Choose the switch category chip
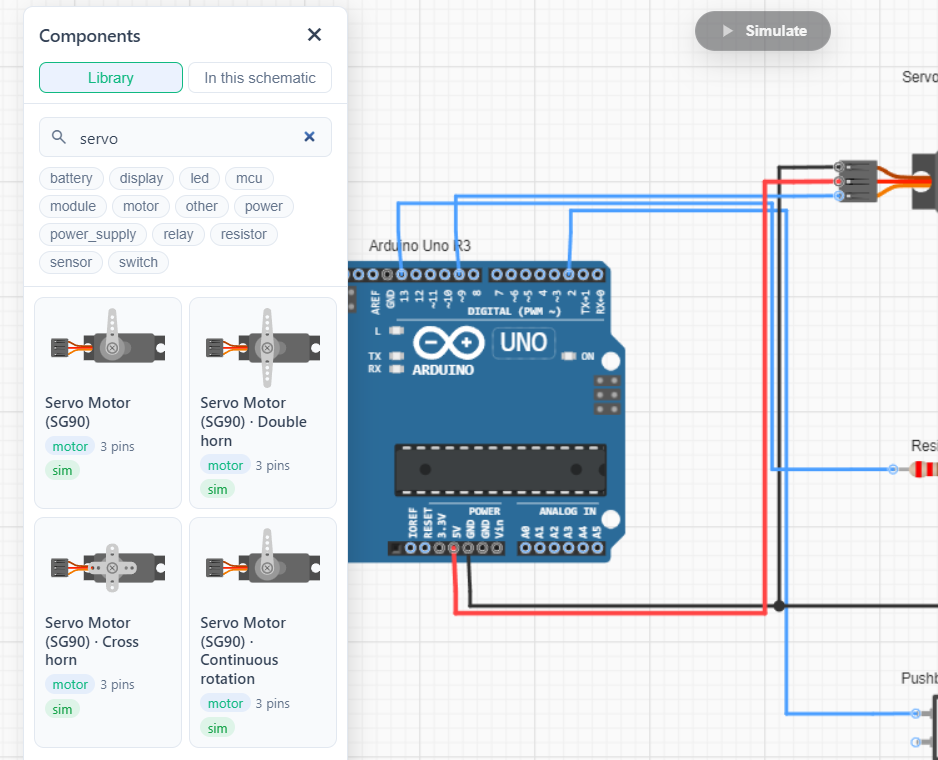The width and height of the screenshot is (938, 760). click(x=138, y=263)
